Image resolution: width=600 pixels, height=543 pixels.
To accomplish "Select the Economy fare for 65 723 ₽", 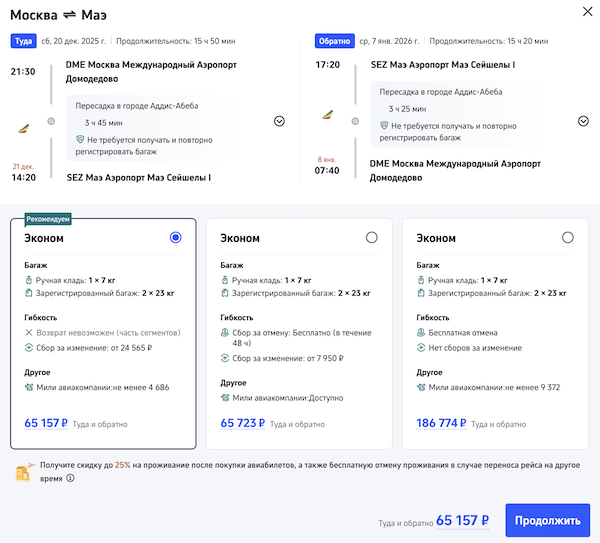I will coord(372,237).
